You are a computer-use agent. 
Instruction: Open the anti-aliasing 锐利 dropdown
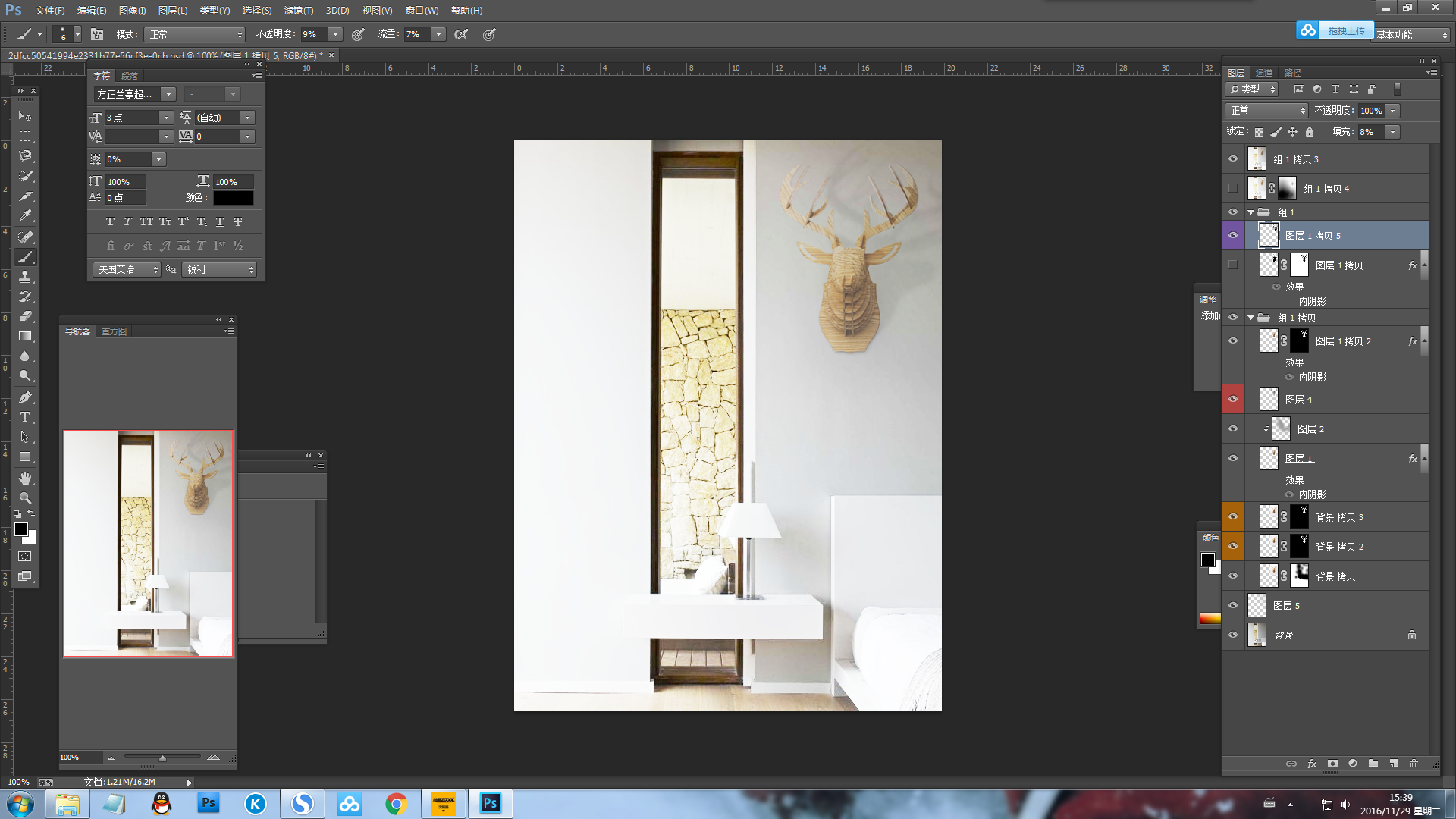click(220, 269)
